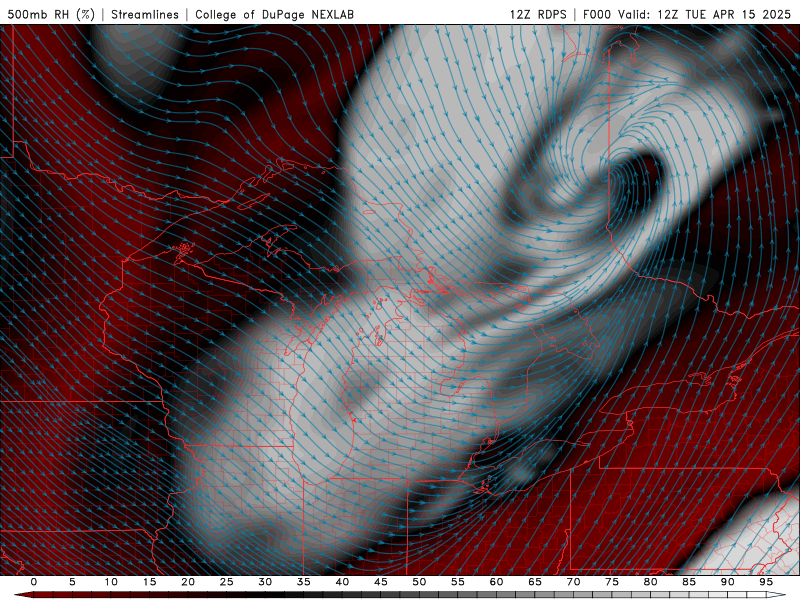
Task: Click the "5" colorbar tick label
Action: tap(72, 582)
